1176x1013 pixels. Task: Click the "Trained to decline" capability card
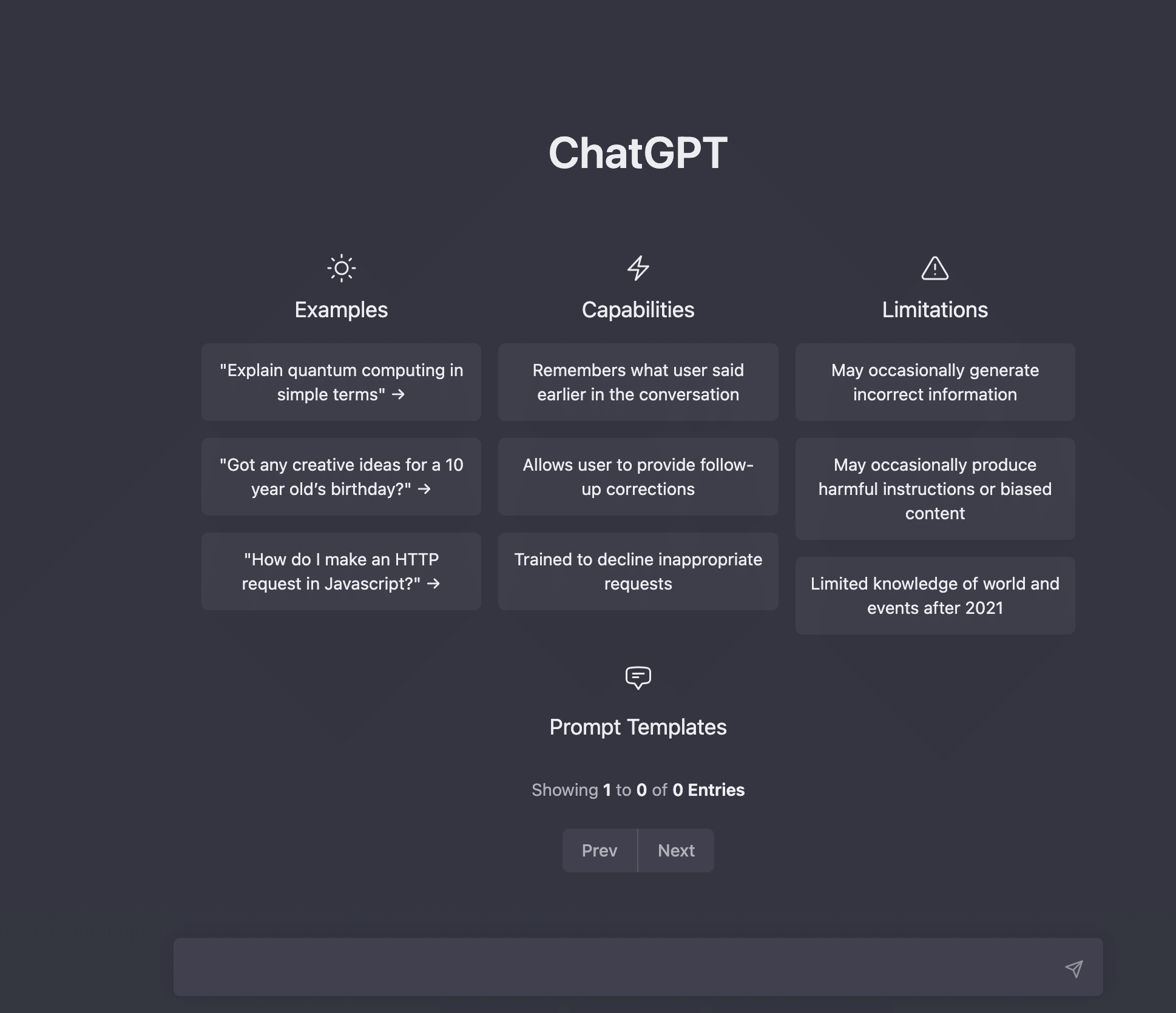pyautogui.click(x=638, y=571)
